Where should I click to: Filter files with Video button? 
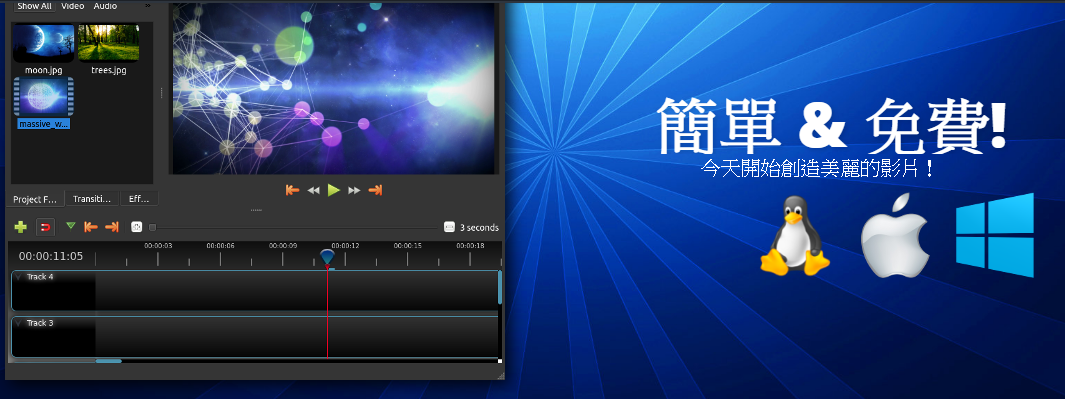pos(73,6)
